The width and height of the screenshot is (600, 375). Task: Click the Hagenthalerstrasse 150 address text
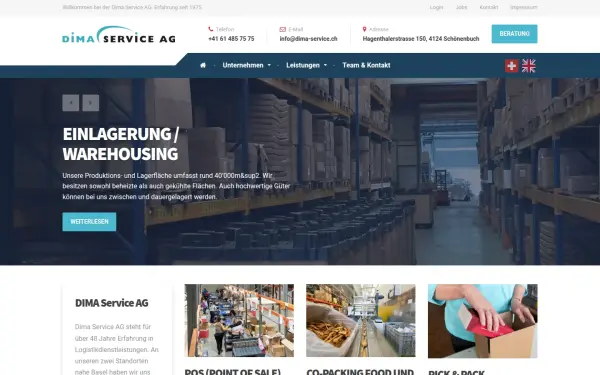click(421, 39)
